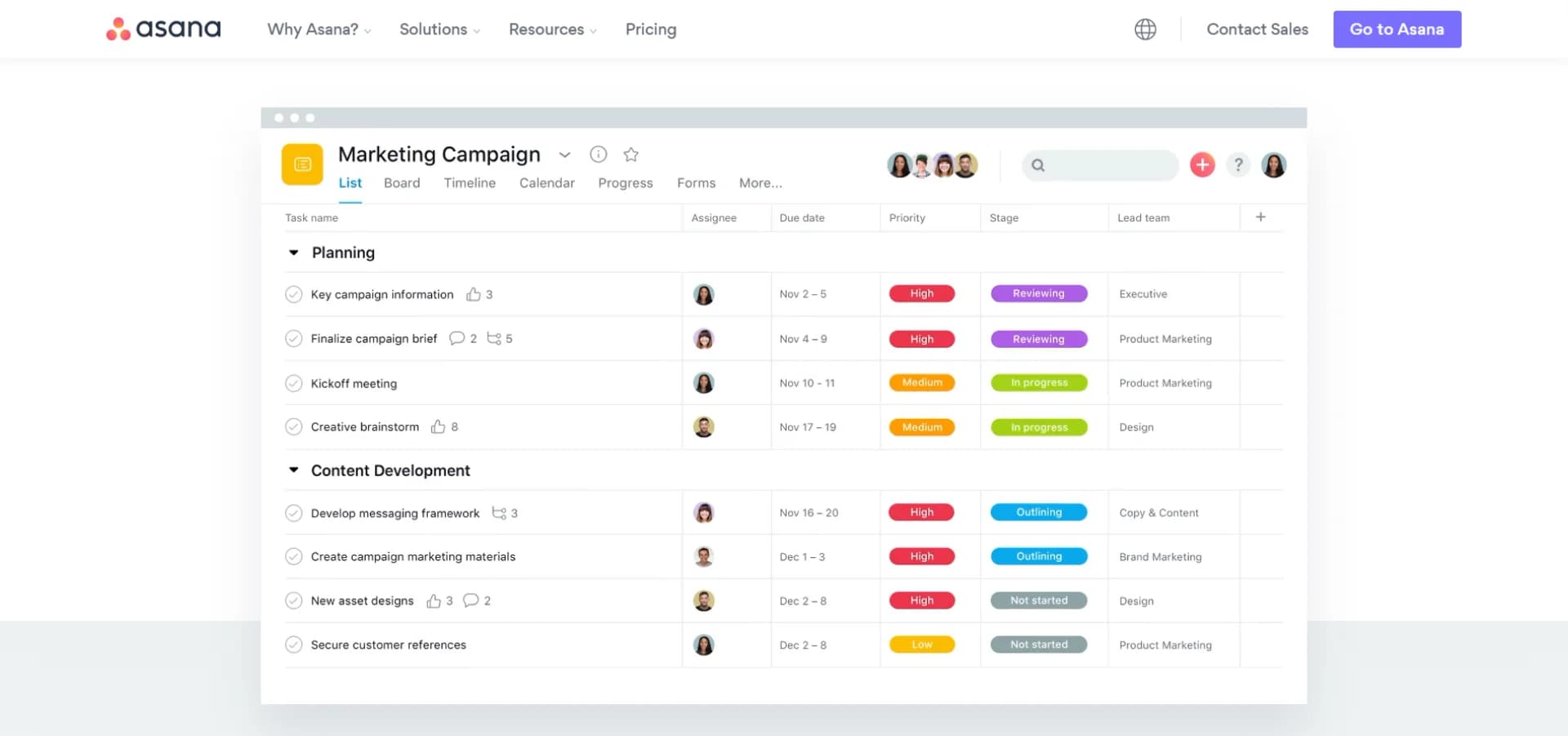The height and width of the screenshot is (736, 1568).
Task: Open the help question mark icon
Action: (x=1238, y=165)
